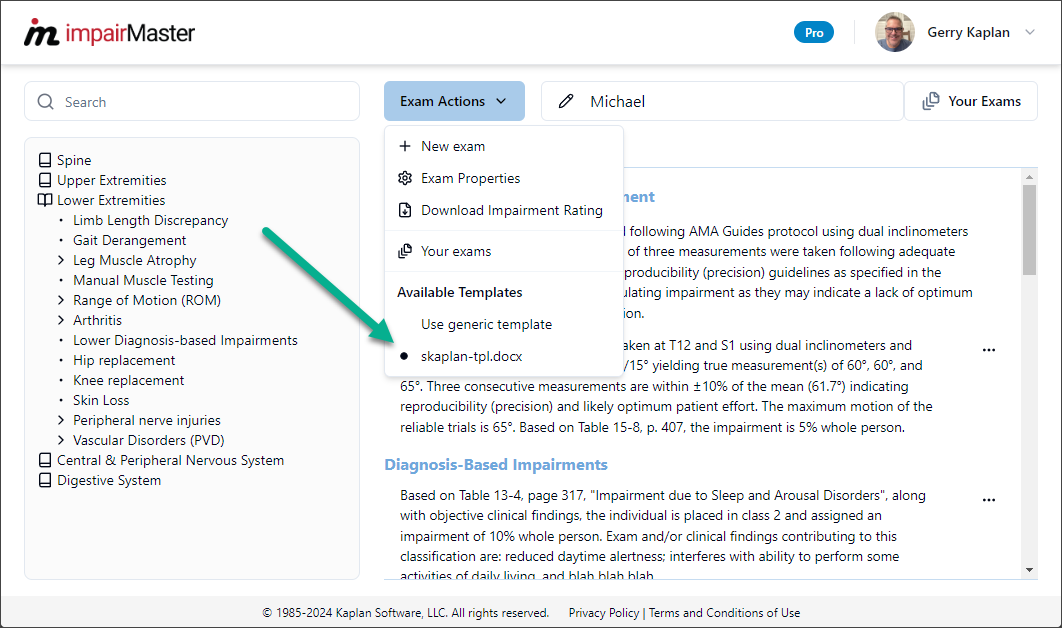Expand Leg Muscle Atrophy
Viewport: 1062px width, 628px height.
(x=61, y=260)
